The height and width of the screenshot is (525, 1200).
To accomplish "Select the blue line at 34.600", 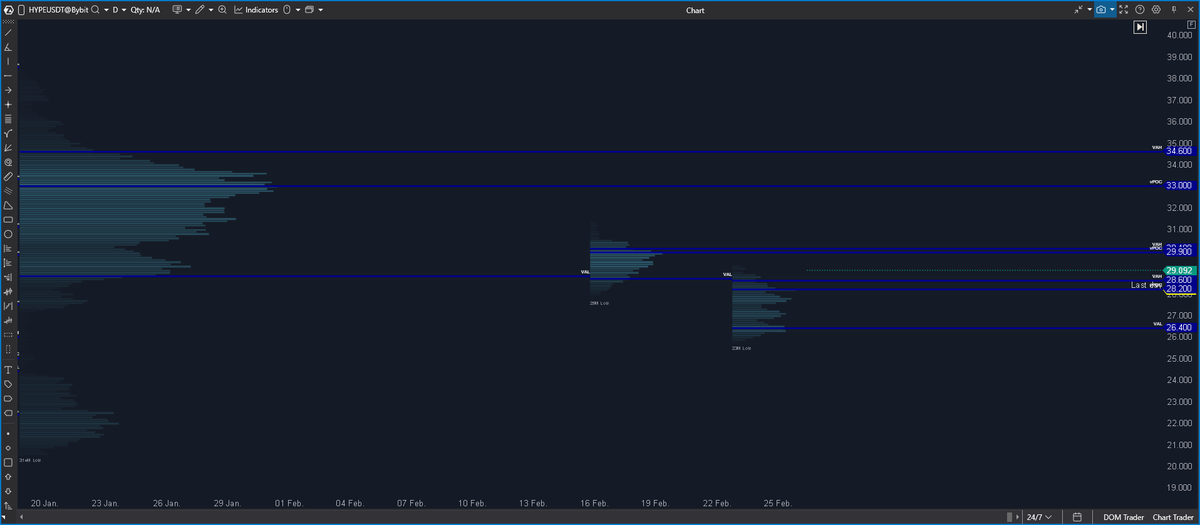I will tap(590, 152).
